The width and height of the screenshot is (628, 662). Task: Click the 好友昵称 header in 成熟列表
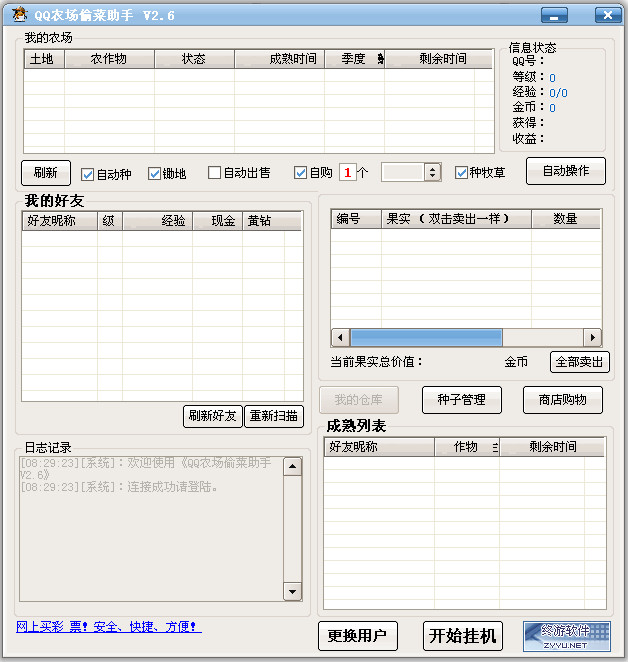click(379, 447)
